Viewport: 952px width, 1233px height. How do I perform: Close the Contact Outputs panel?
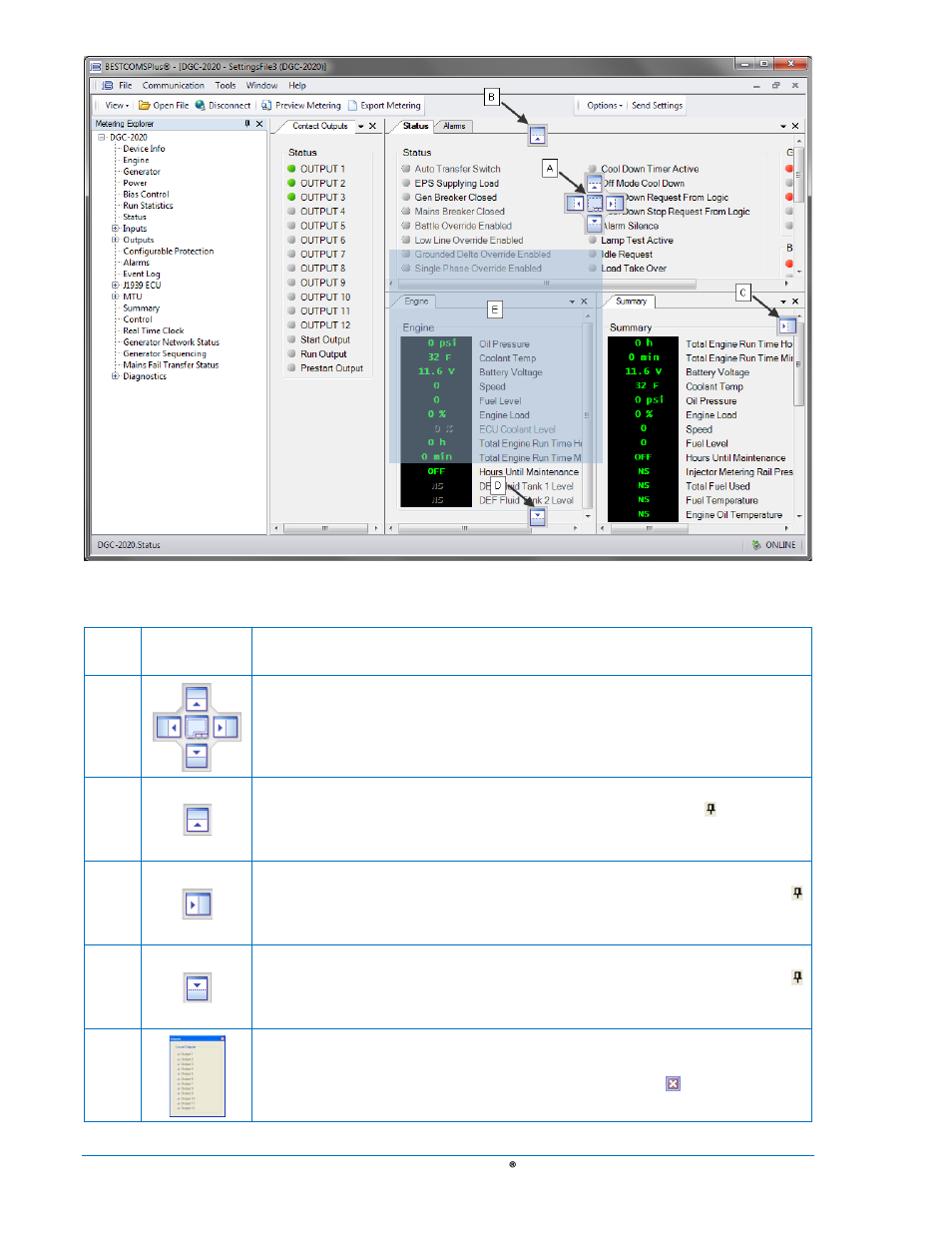[373, 126]
